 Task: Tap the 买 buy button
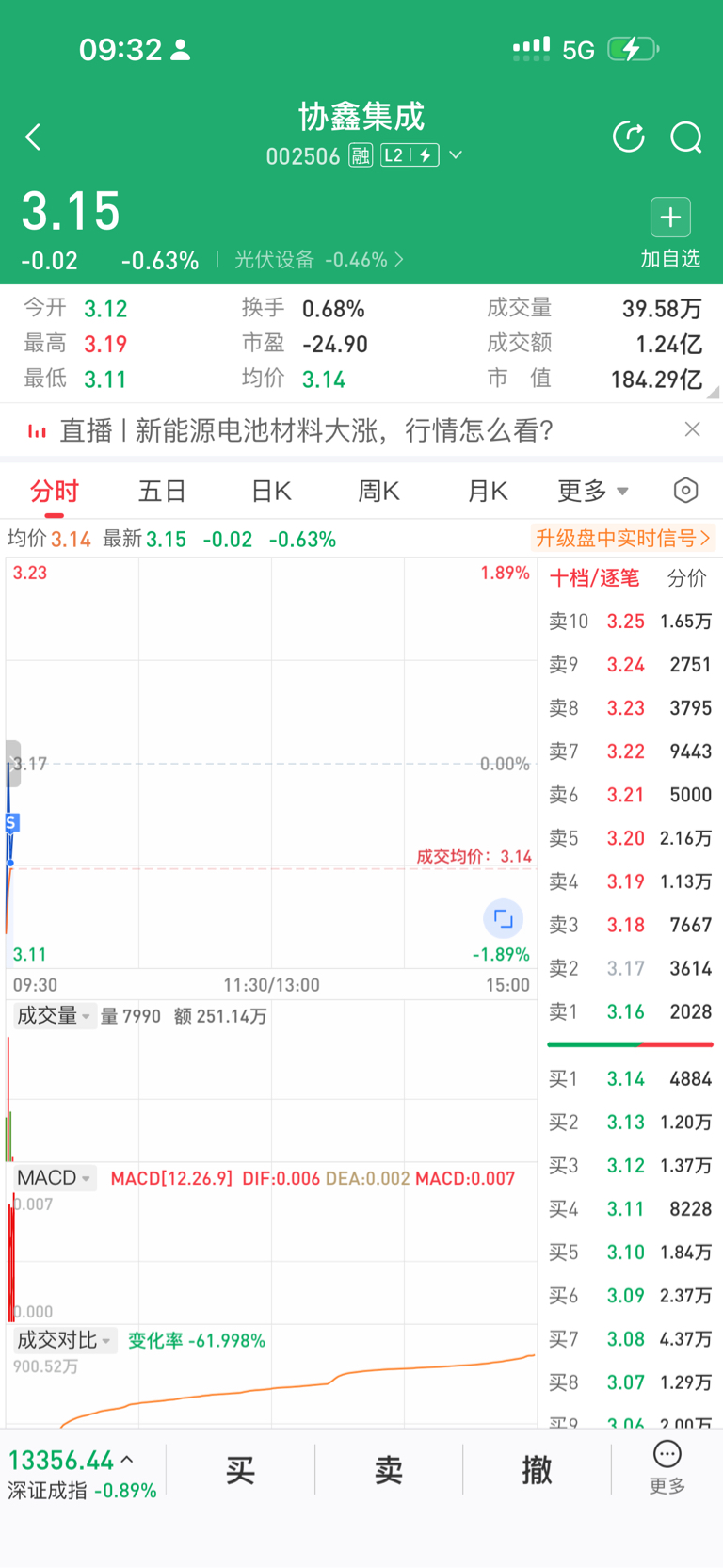240,1469
